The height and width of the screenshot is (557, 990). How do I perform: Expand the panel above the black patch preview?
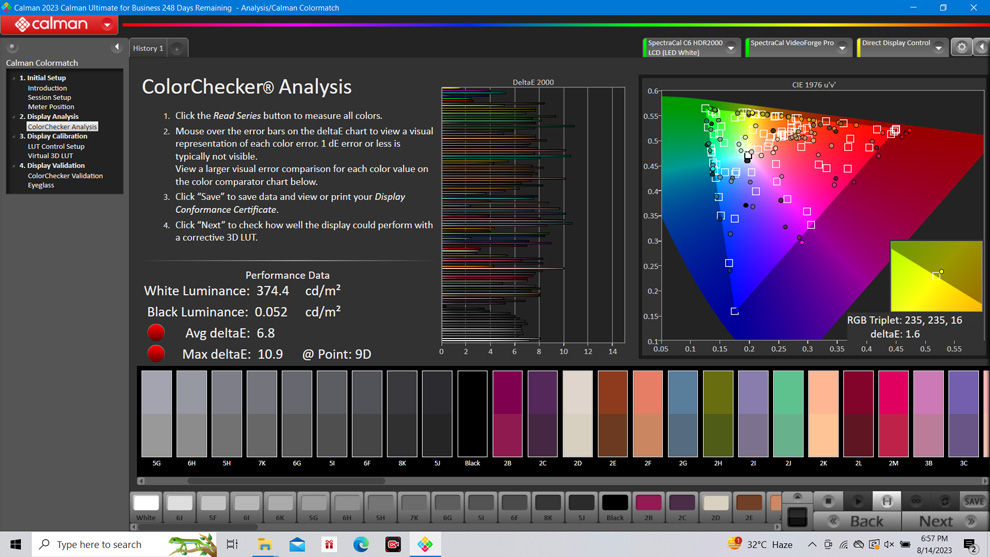pyautogui.click(x=797, y=497)
